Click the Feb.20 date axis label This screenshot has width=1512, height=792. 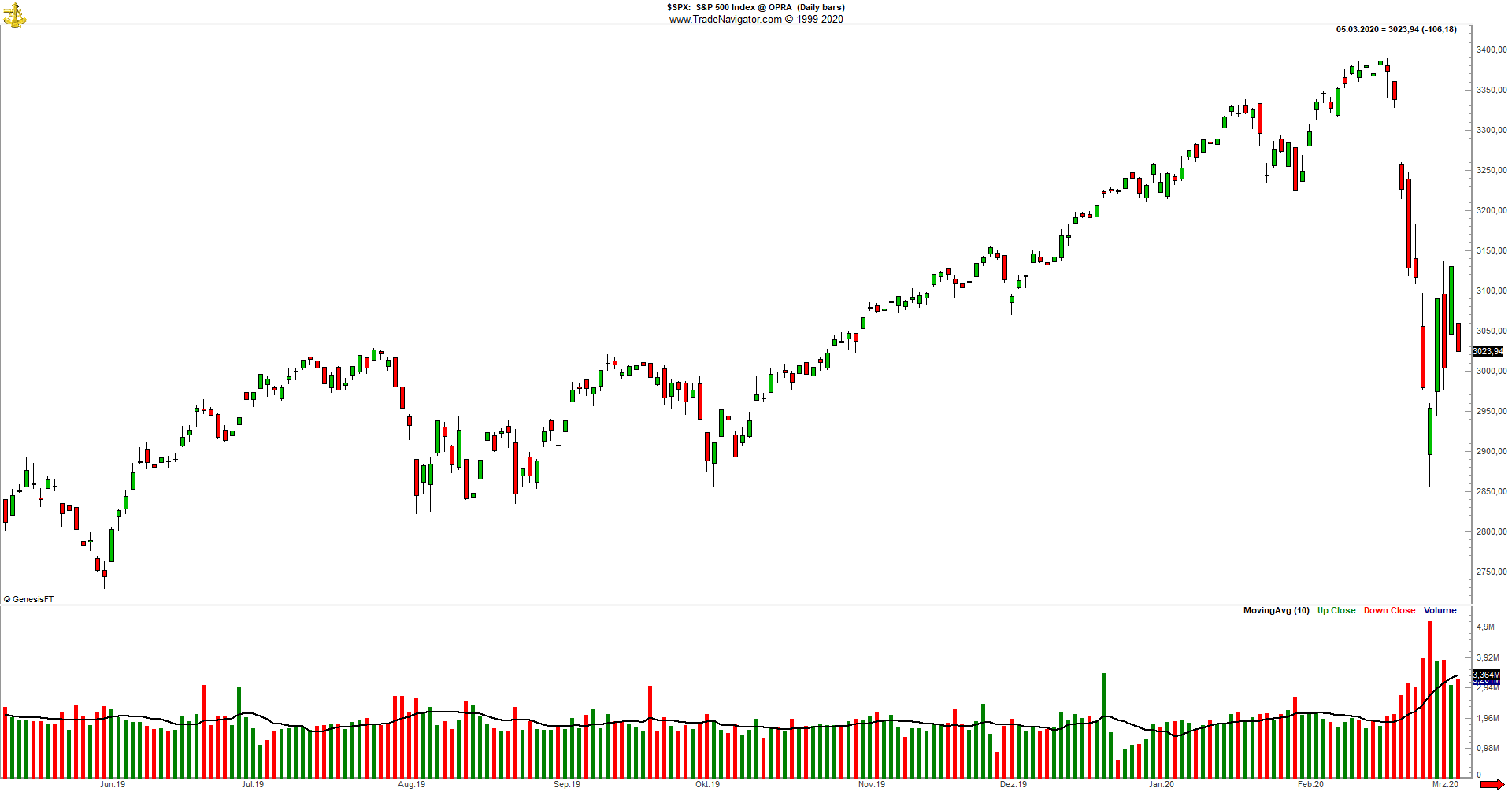click(1310, 784)
